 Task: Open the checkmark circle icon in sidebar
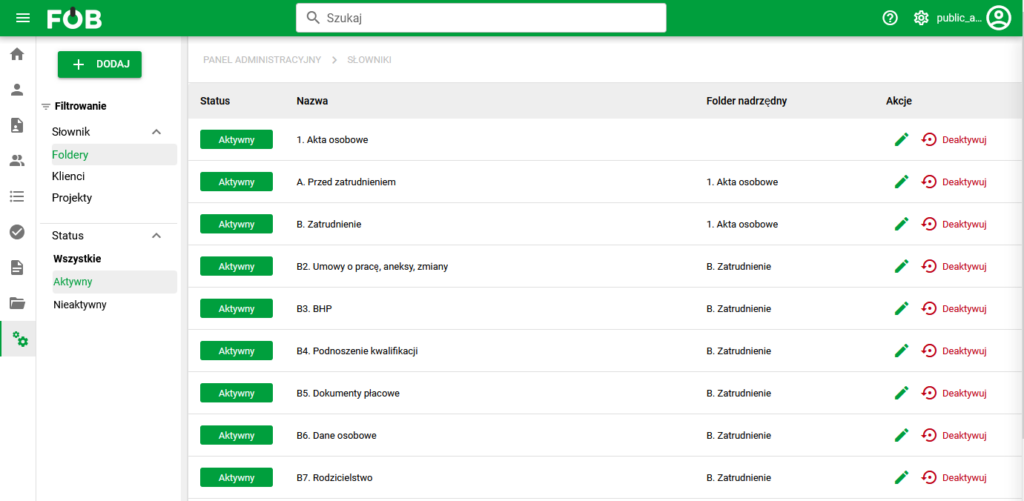point(18,231)
